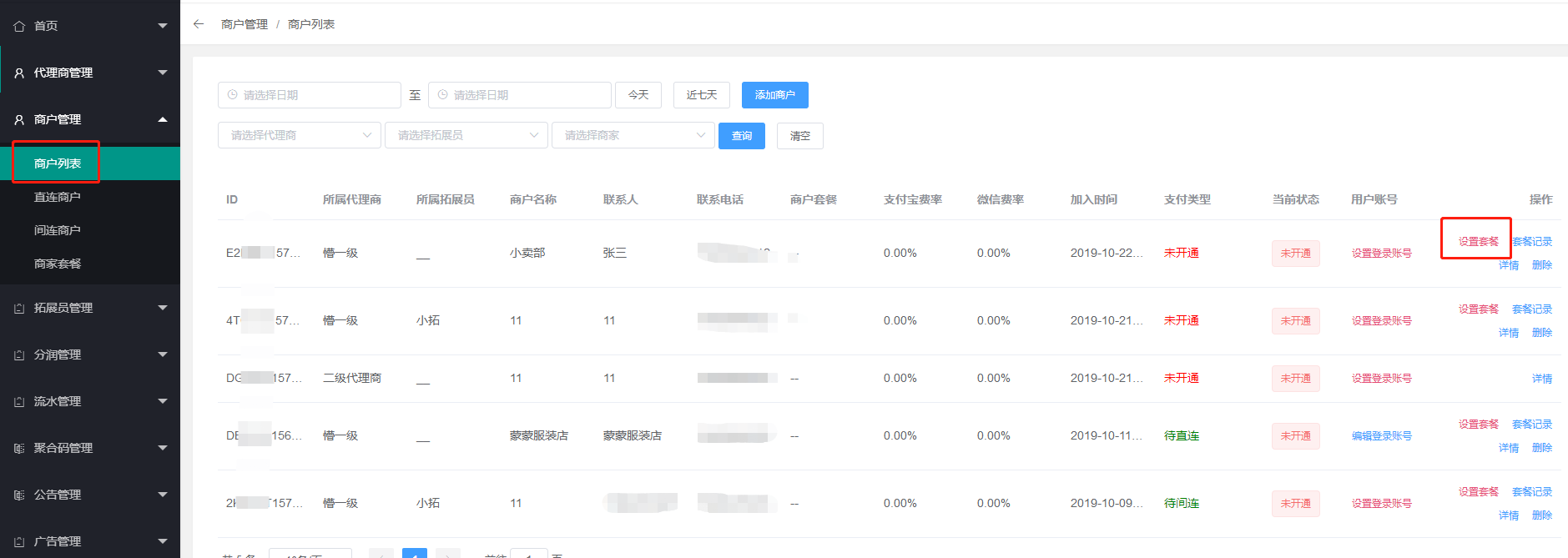Click the home icon beside 首页
Image resolution: width=1568 pixels, height=558 pixels.
[x=19, y=27]
